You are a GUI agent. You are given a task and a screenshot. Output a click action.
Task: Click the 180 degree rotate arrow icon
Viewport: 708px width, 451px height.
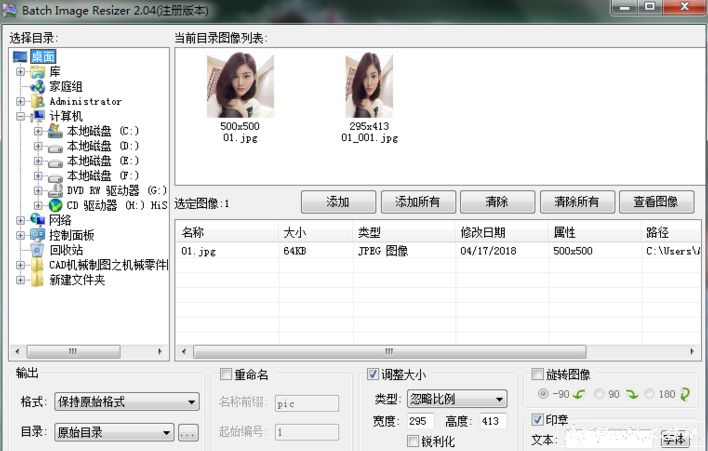pyautogui.click(x=685, y=394)
